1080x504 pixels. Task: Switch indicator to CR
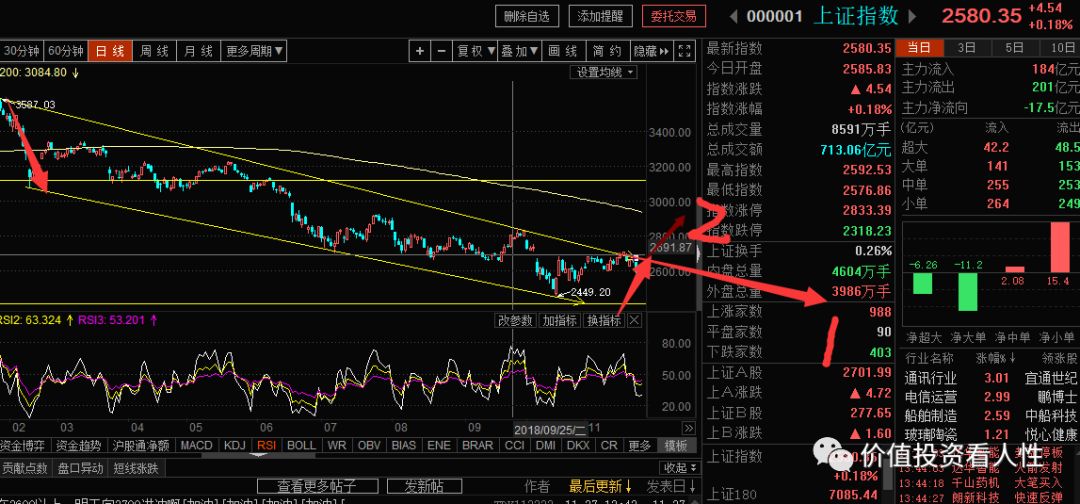(x=609, y=445)
